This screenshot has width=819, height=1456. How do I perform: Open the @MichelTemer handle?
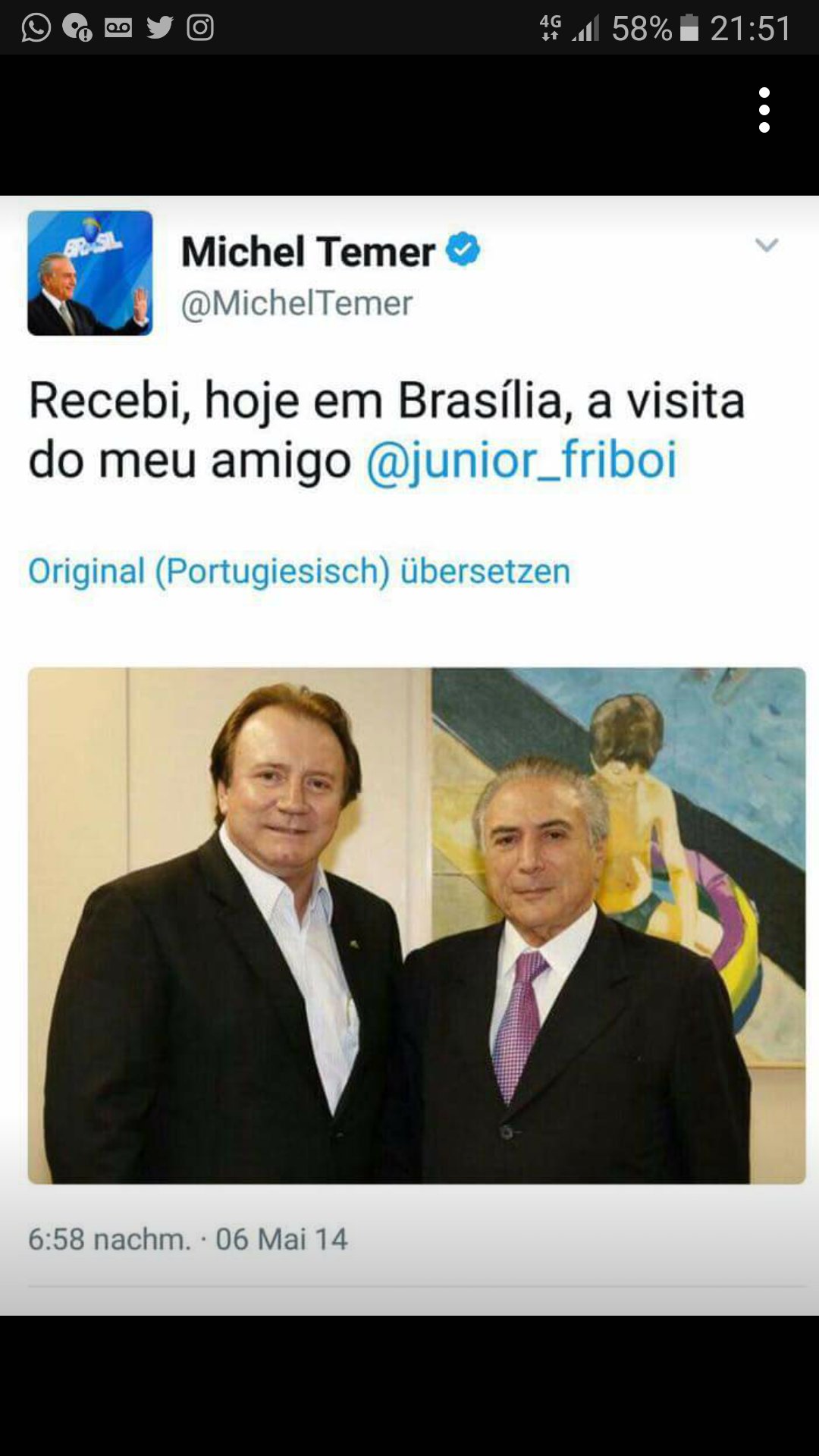pos(297,303)
